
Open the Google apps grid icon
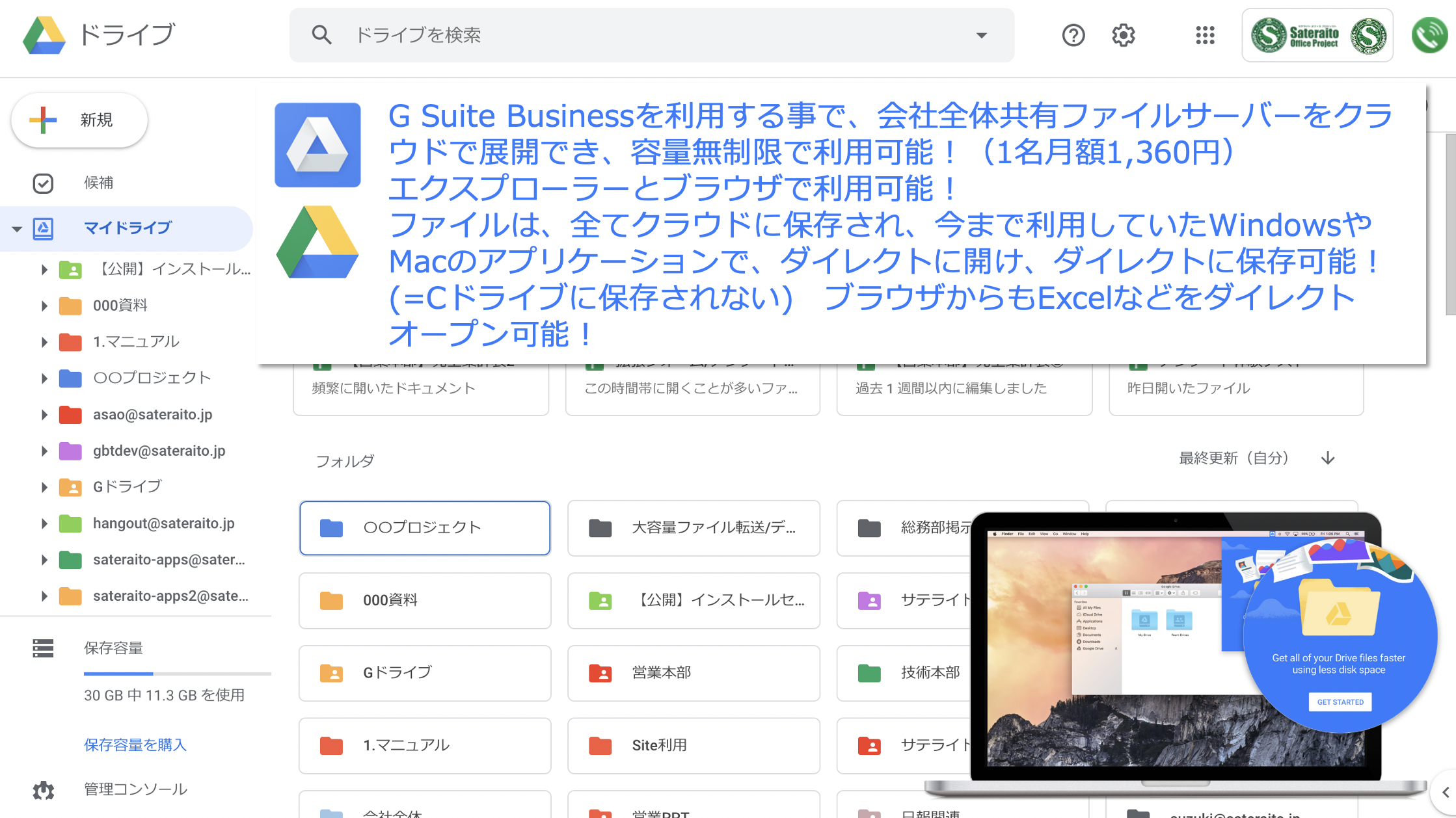[1205, 35]
